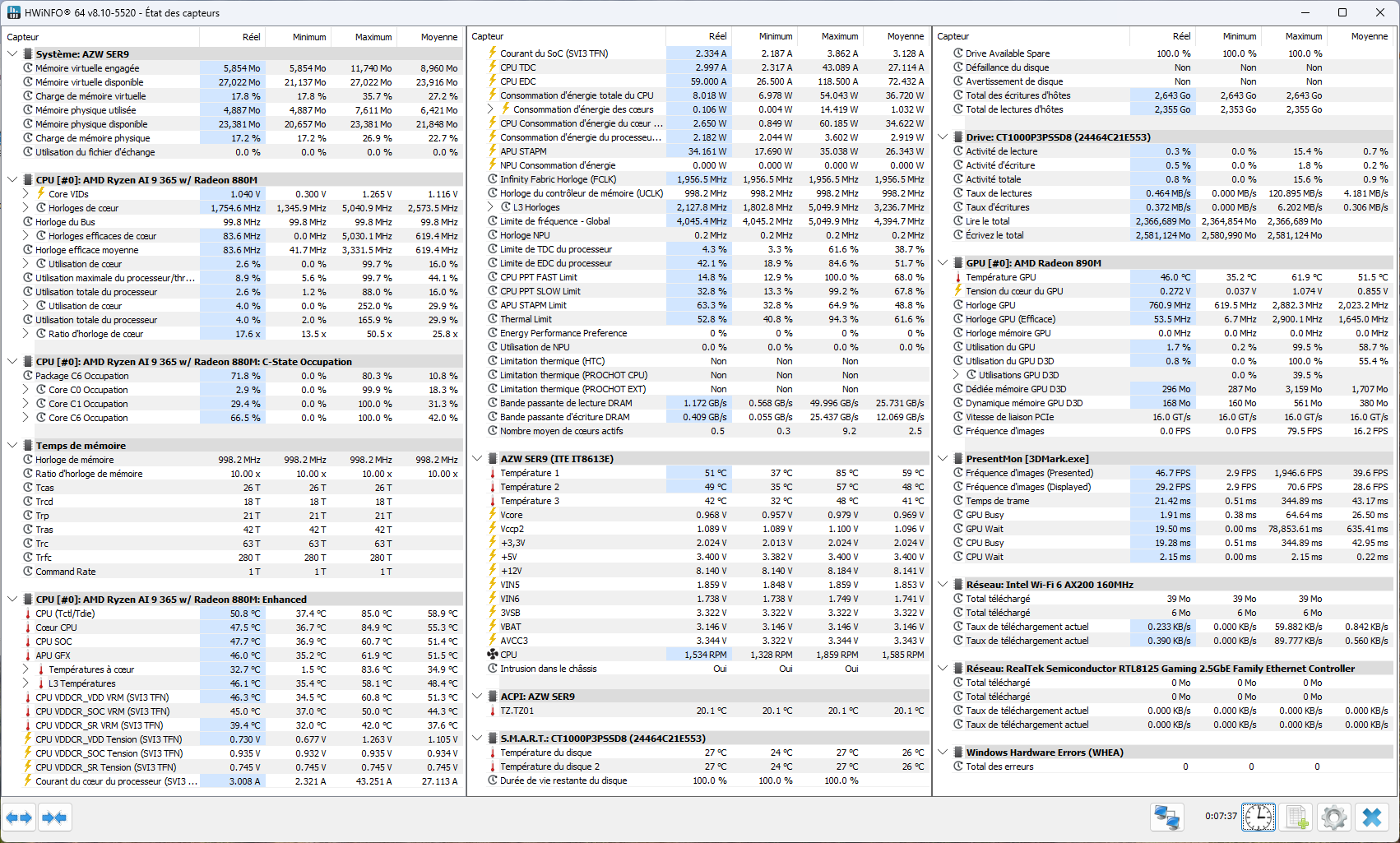Click the chip icon beside GPU [#0]: AMD Radeon 890M

958,263
